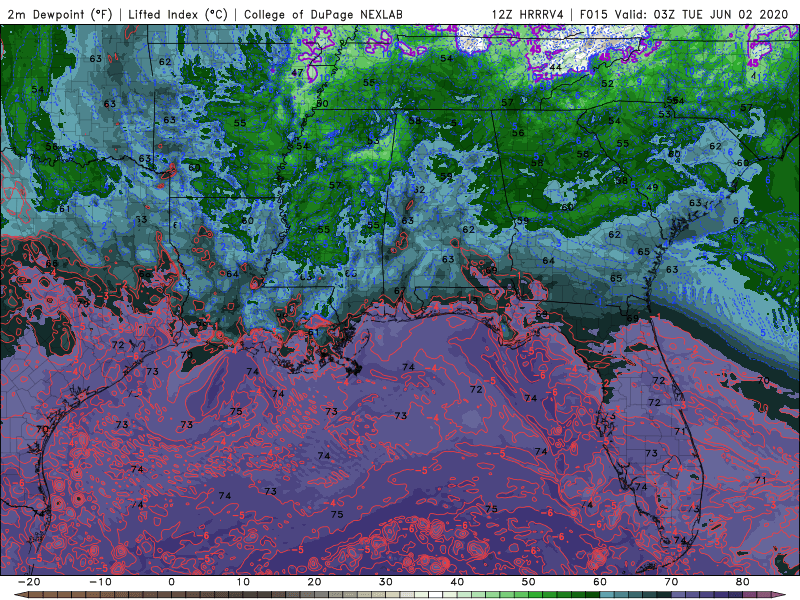Image resolution: width=800 pixels, height=600 pixels.
Task: Click the -10 tick label on the color scale
Action: 100,582
